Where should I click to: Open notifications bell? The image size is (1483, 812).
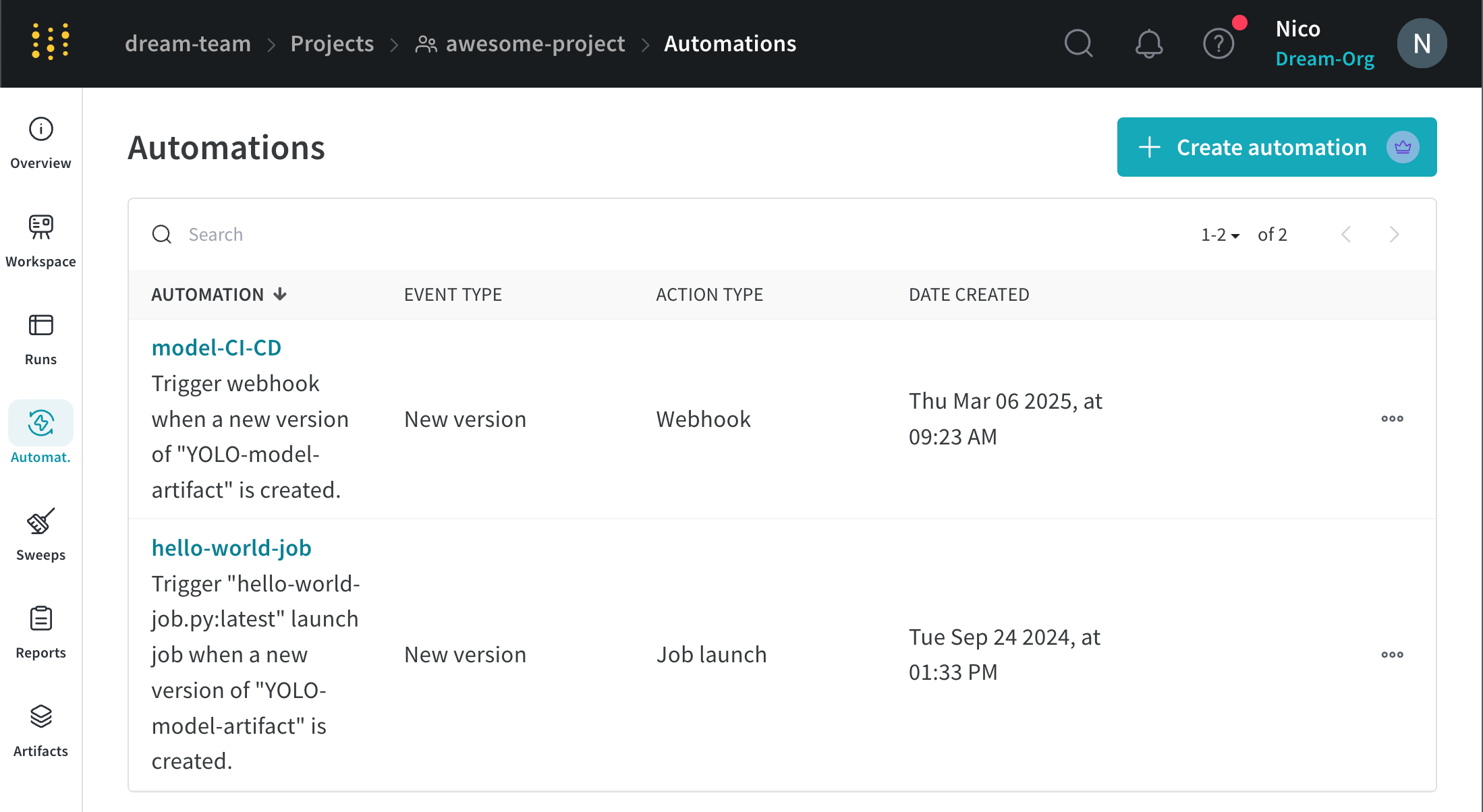tap(1148, 43)
